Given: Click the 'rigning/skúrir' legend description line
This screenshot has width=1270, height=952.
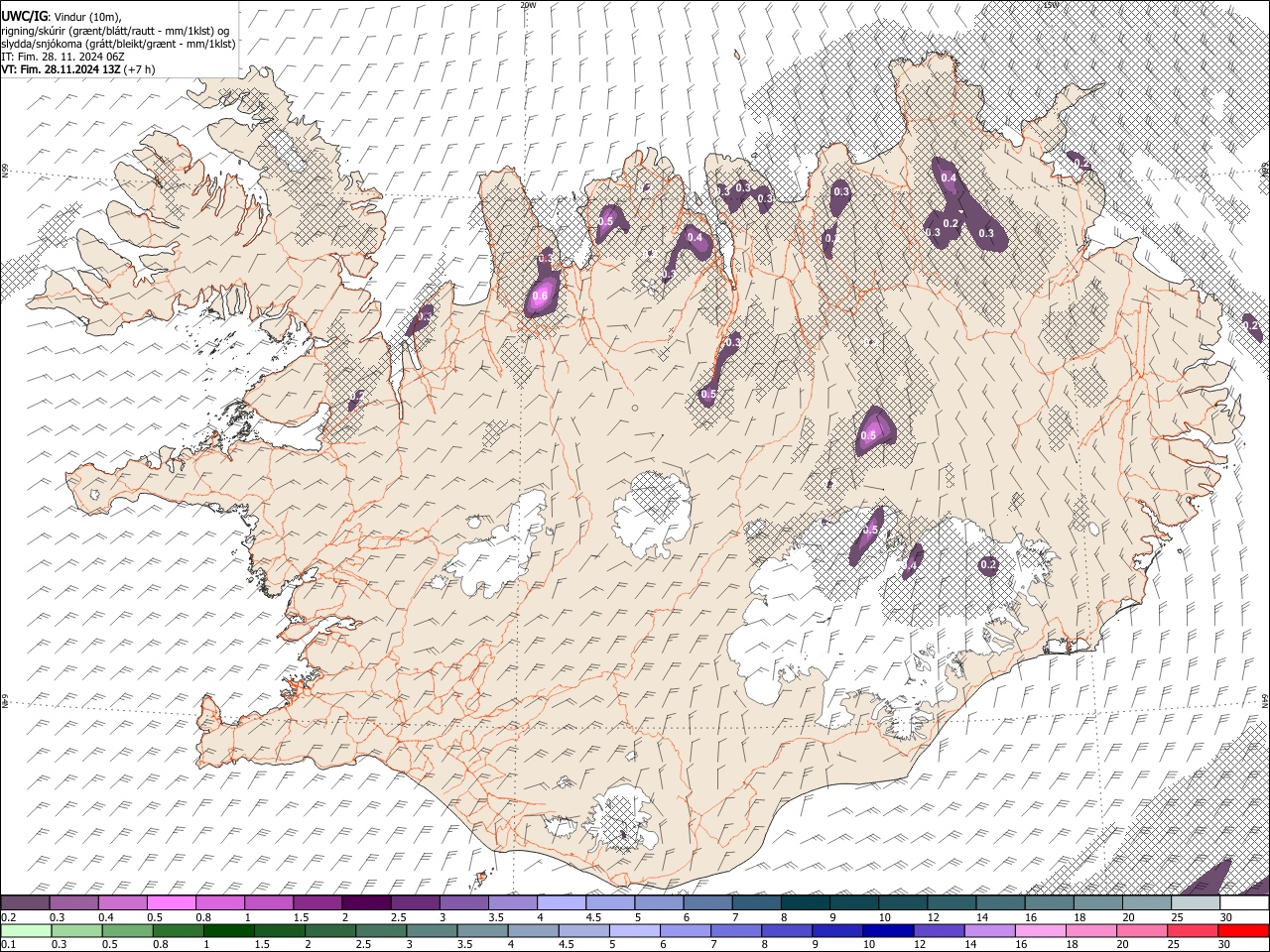Looking at the screenshot, I should [116, 30].
